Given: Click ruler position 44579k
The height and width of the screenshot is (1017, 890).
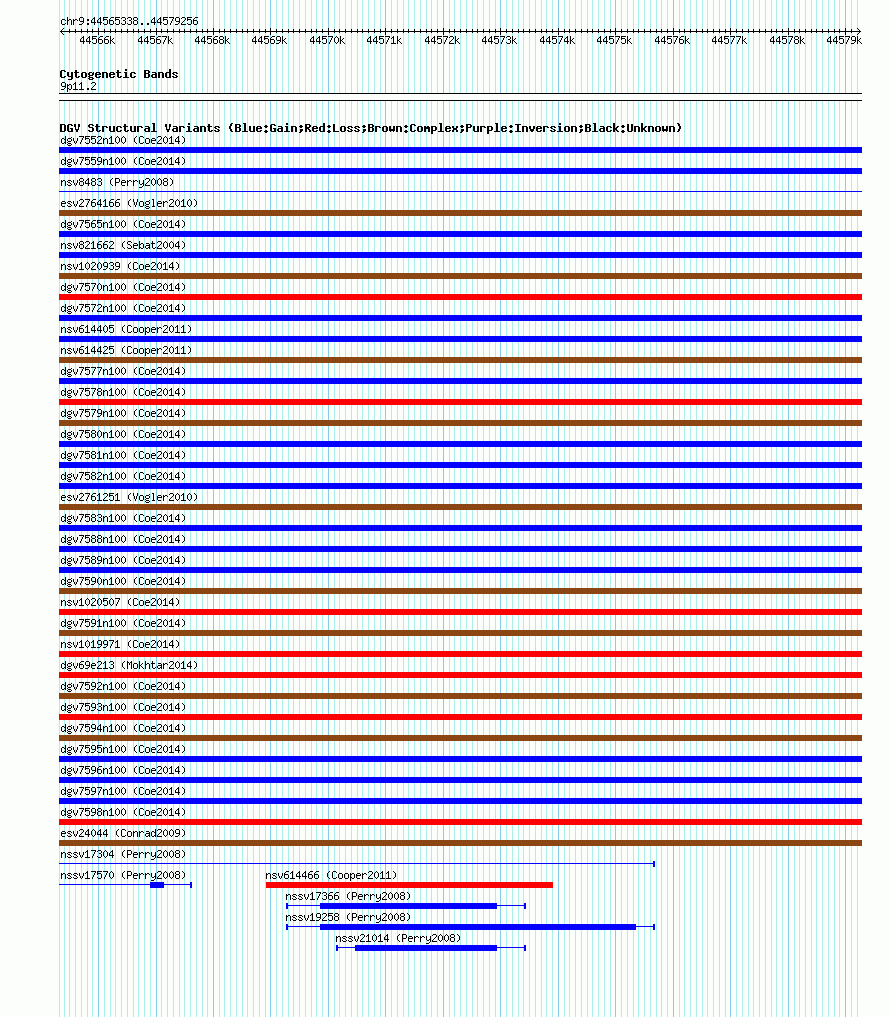Looking at the screenshot, I should pos(844,40).
